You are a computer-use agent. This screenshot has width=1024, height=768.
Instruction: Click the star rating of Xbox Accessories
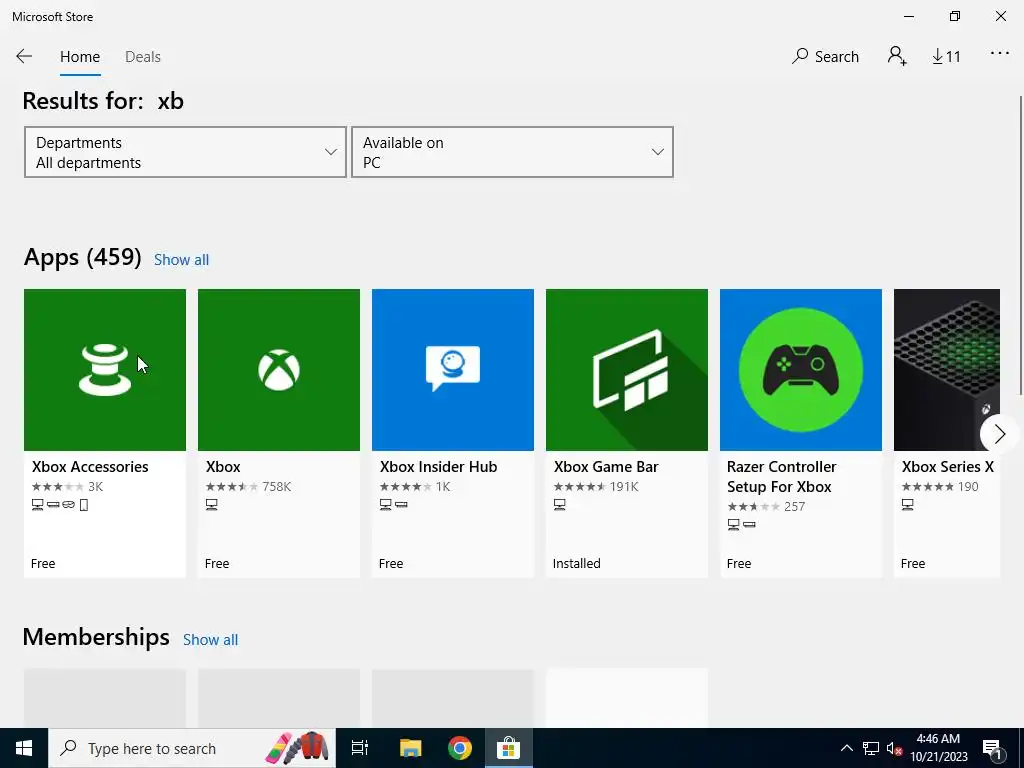pyautogui.click(x=57, y=487)
